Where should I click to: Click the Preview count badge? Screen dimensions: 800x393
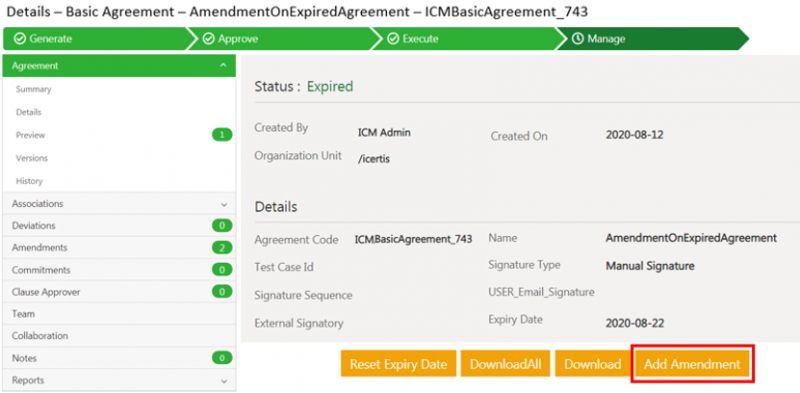tap(222, 135)
